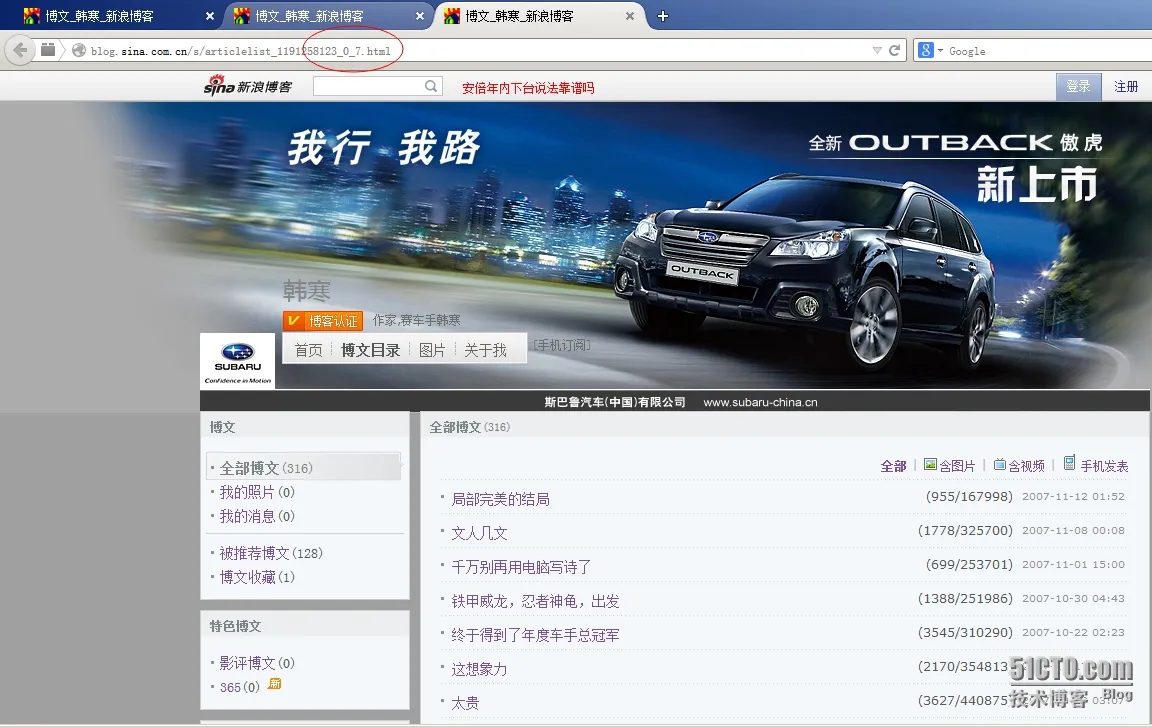Click the magnifier search icon in Sina bar
The image size is (1152, 727).
pyautogui.click(x=432, y=87)
